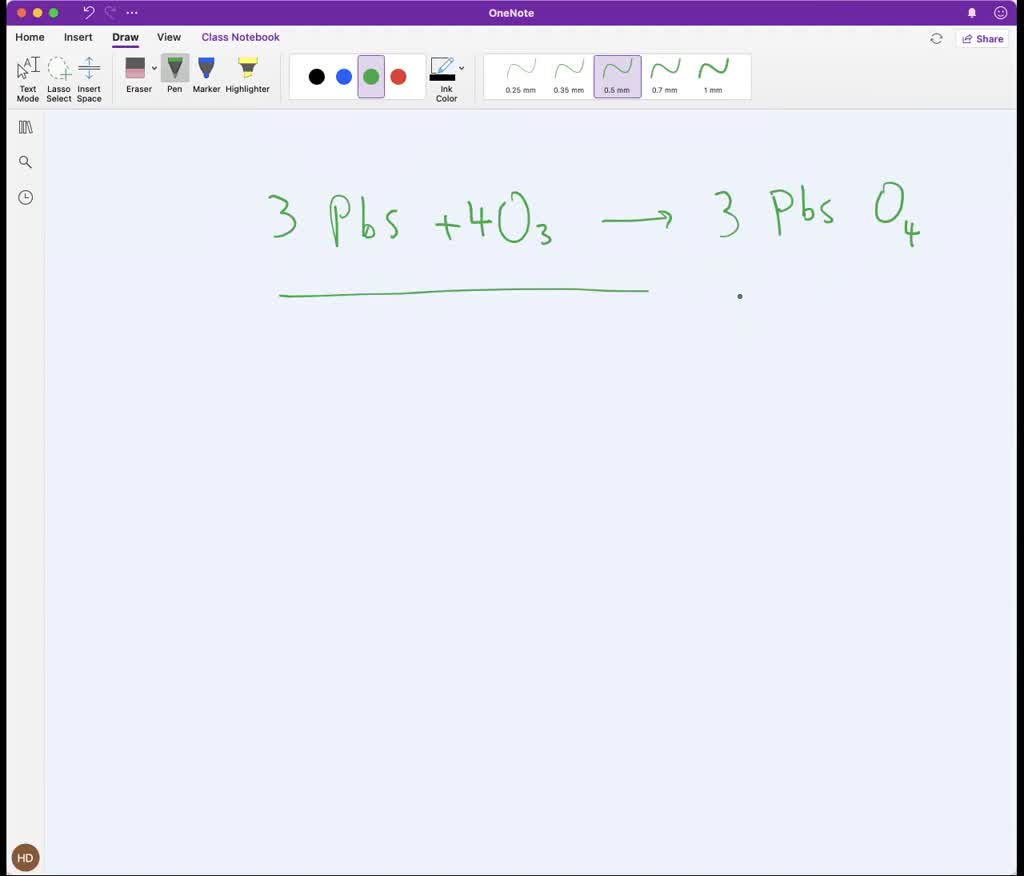Open the Eraser dropdown arrow
This screenshot has width=1024, height=876.
point(154,70)
